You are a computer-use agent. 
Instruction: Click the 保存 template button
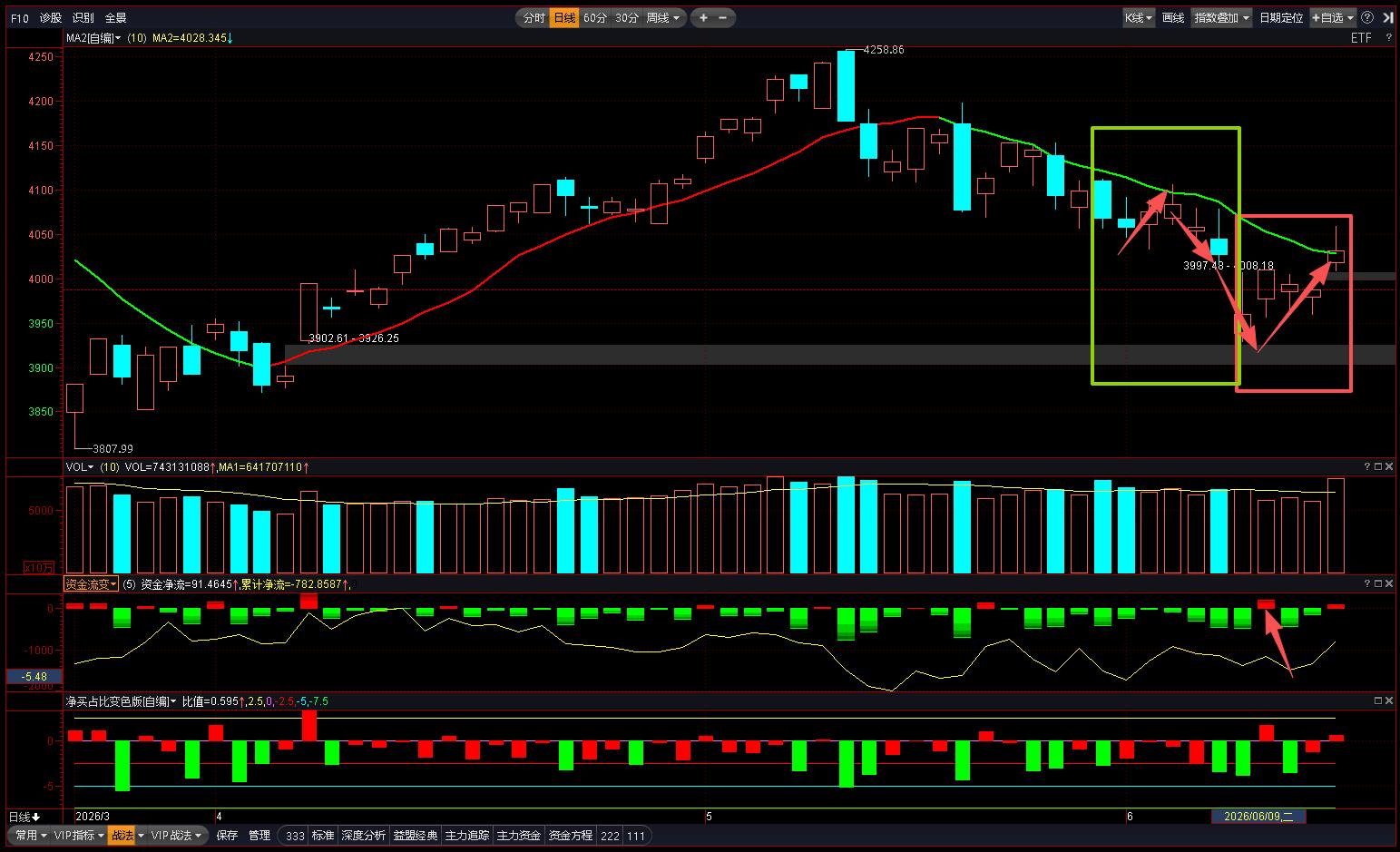227,835
